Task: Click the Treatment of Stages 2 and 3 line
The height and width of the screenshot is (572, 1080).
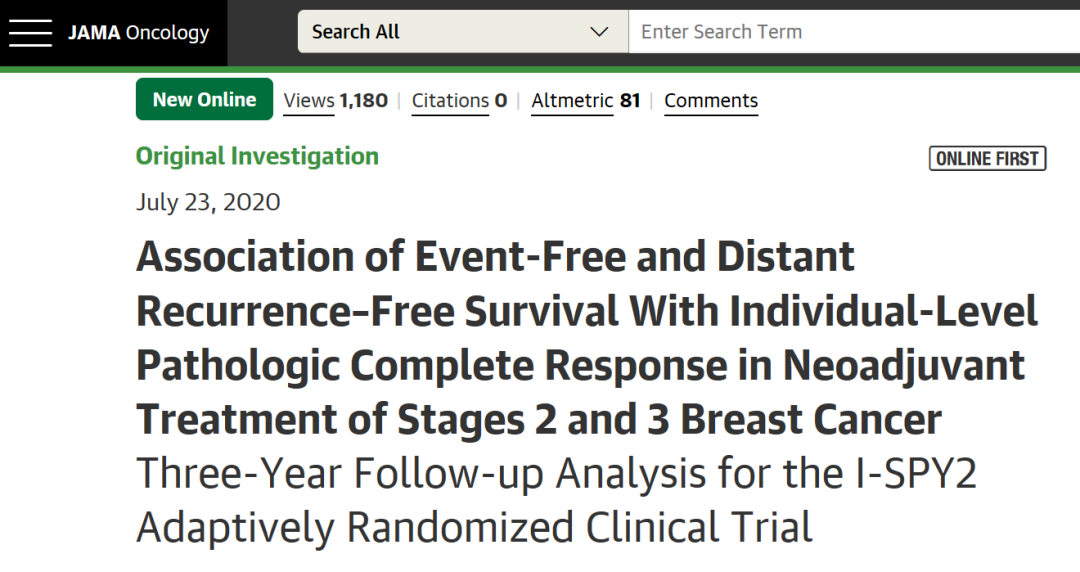Action: 539,419
